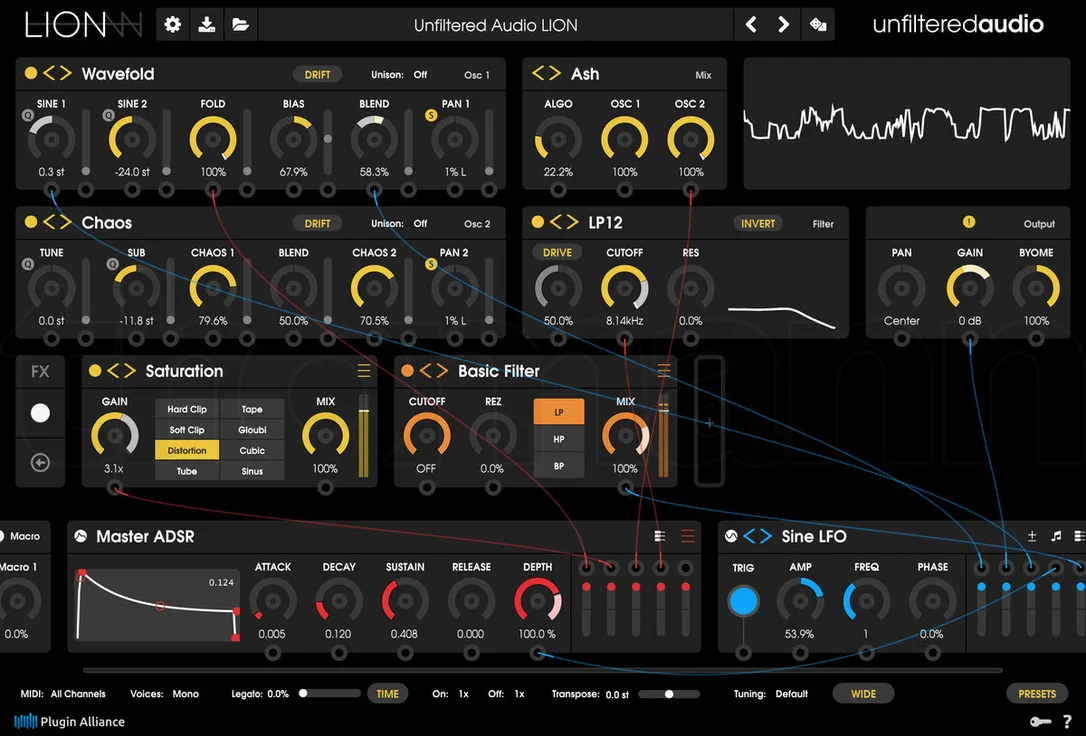Click the PAN 1 S icon
The height and width of the screenshot is (736, 1086).
[431, 115]
